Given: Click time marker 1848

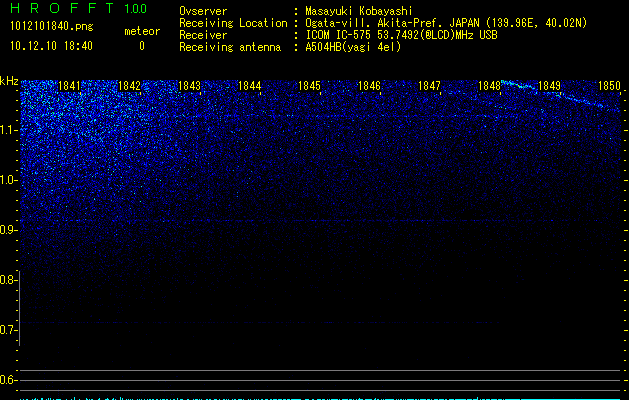Looking at the screenshot, I should 490,86.
